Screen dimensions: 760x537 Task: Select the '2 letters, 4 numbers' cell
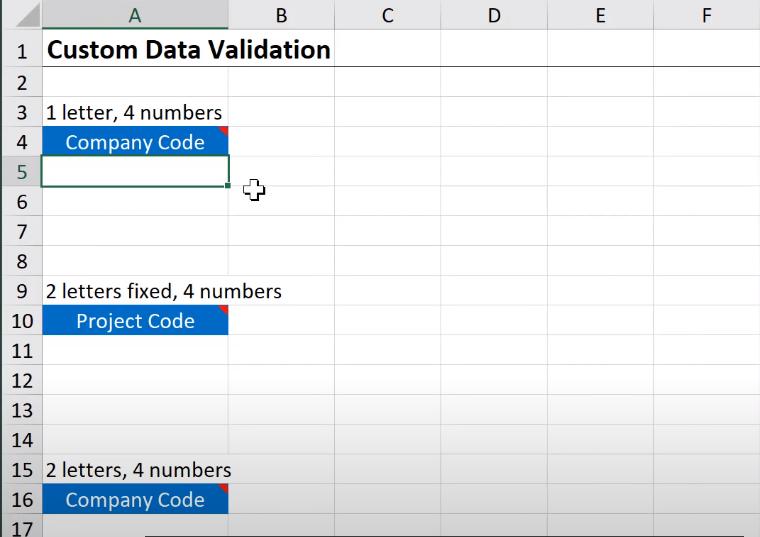(135, 470)
